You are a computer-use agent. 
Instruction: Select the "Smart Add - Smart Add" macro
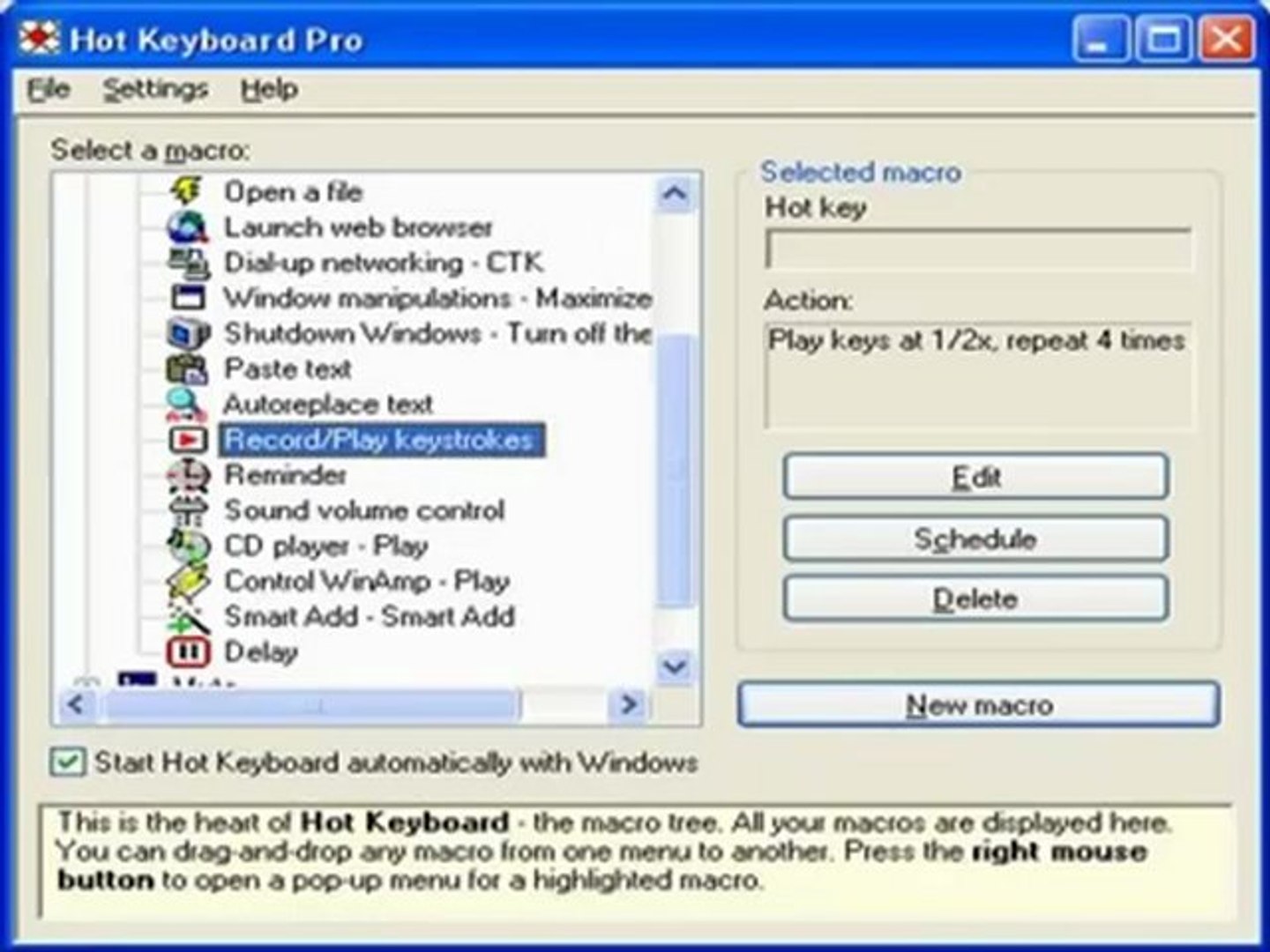point(370,616)
